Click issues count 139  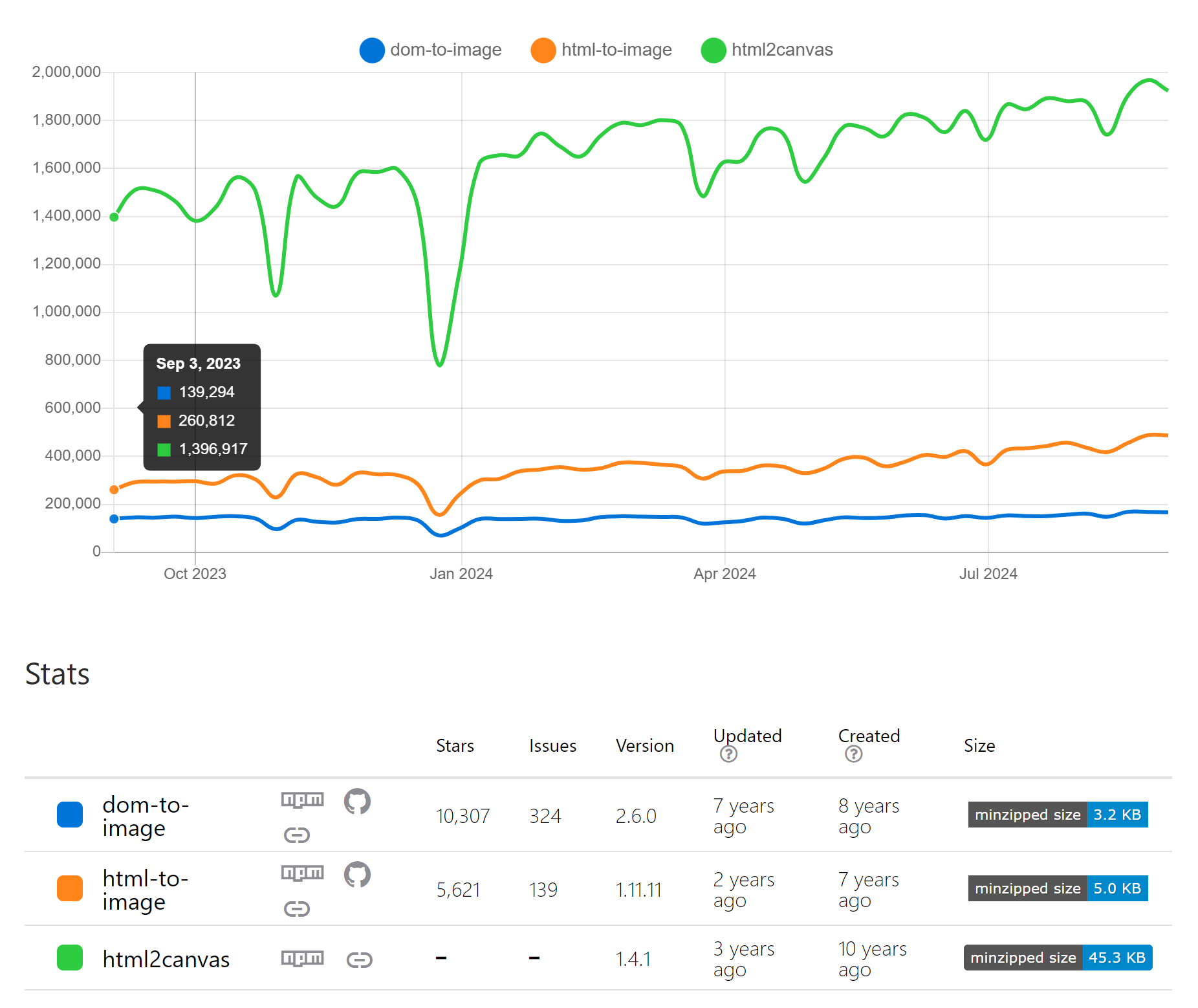pos(543,890)
